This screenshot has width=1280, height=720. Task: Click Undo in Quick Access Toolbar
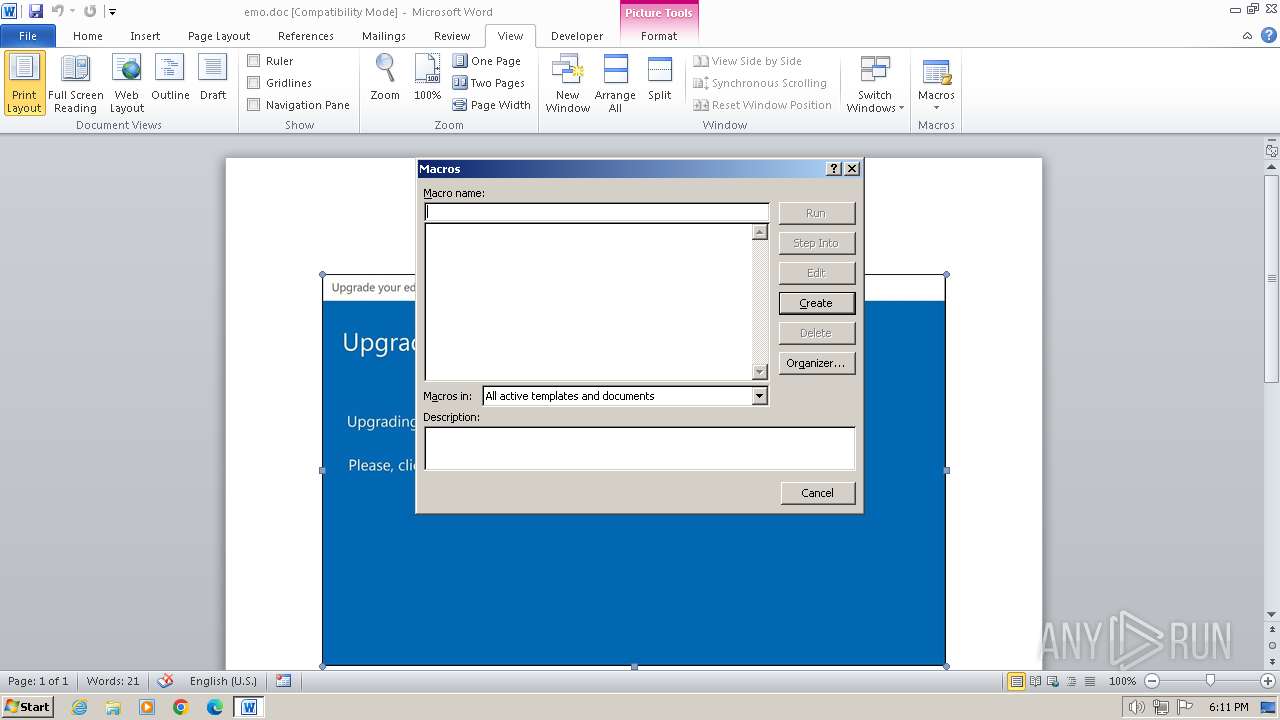(57, 11)
